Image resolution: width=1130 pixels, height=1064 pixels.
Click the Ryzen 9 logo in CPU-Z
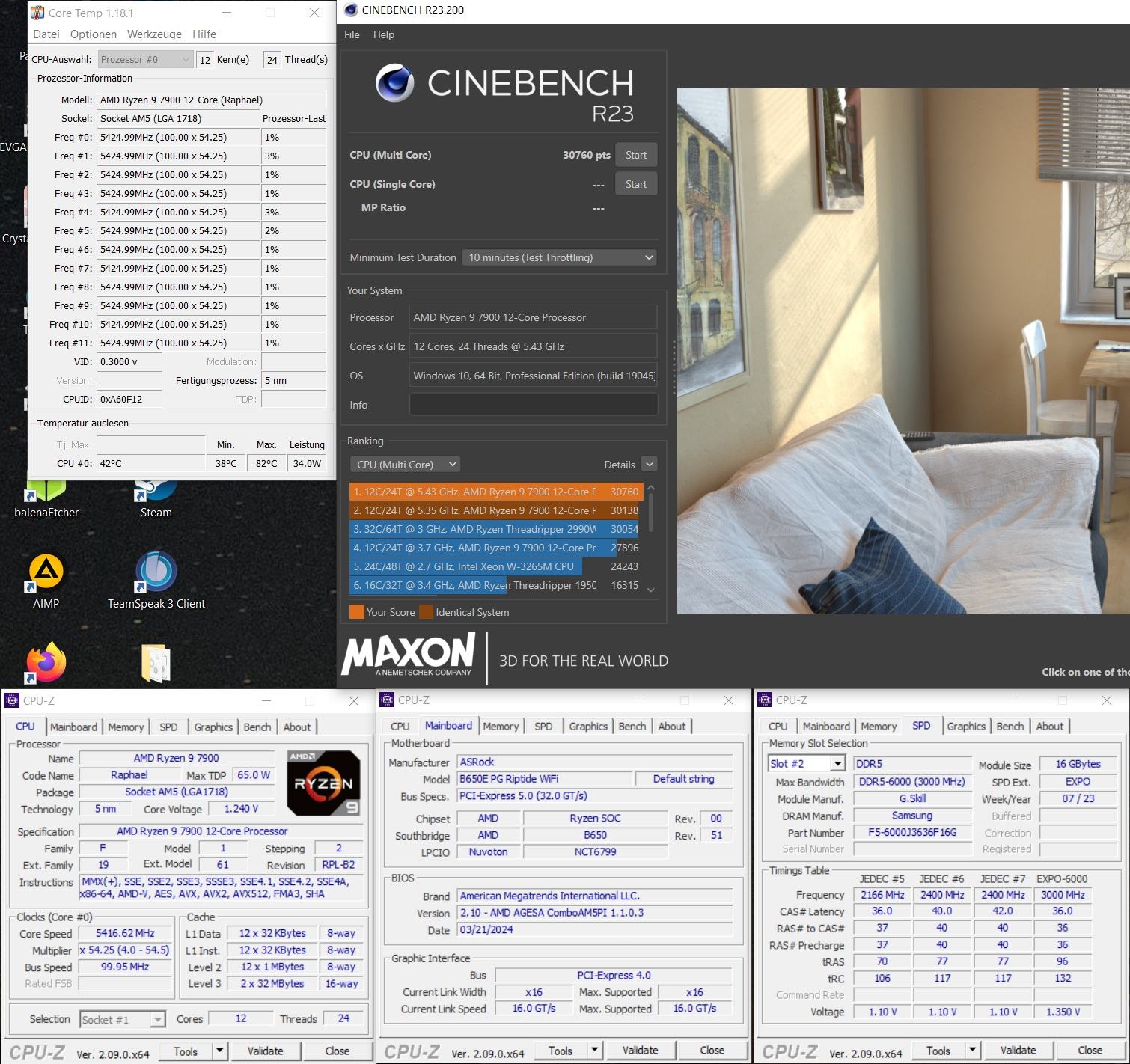323,783
